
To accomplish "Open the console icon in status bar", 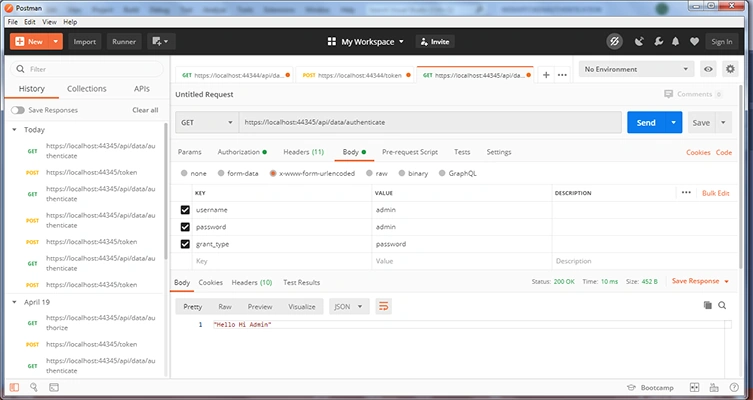I will tap(54, 387).
